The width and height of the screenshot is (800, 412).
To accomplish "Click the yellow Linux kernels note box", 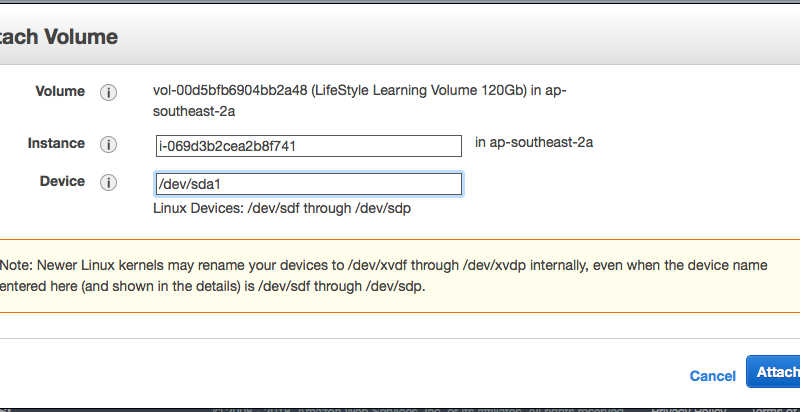I will point(400,276).
